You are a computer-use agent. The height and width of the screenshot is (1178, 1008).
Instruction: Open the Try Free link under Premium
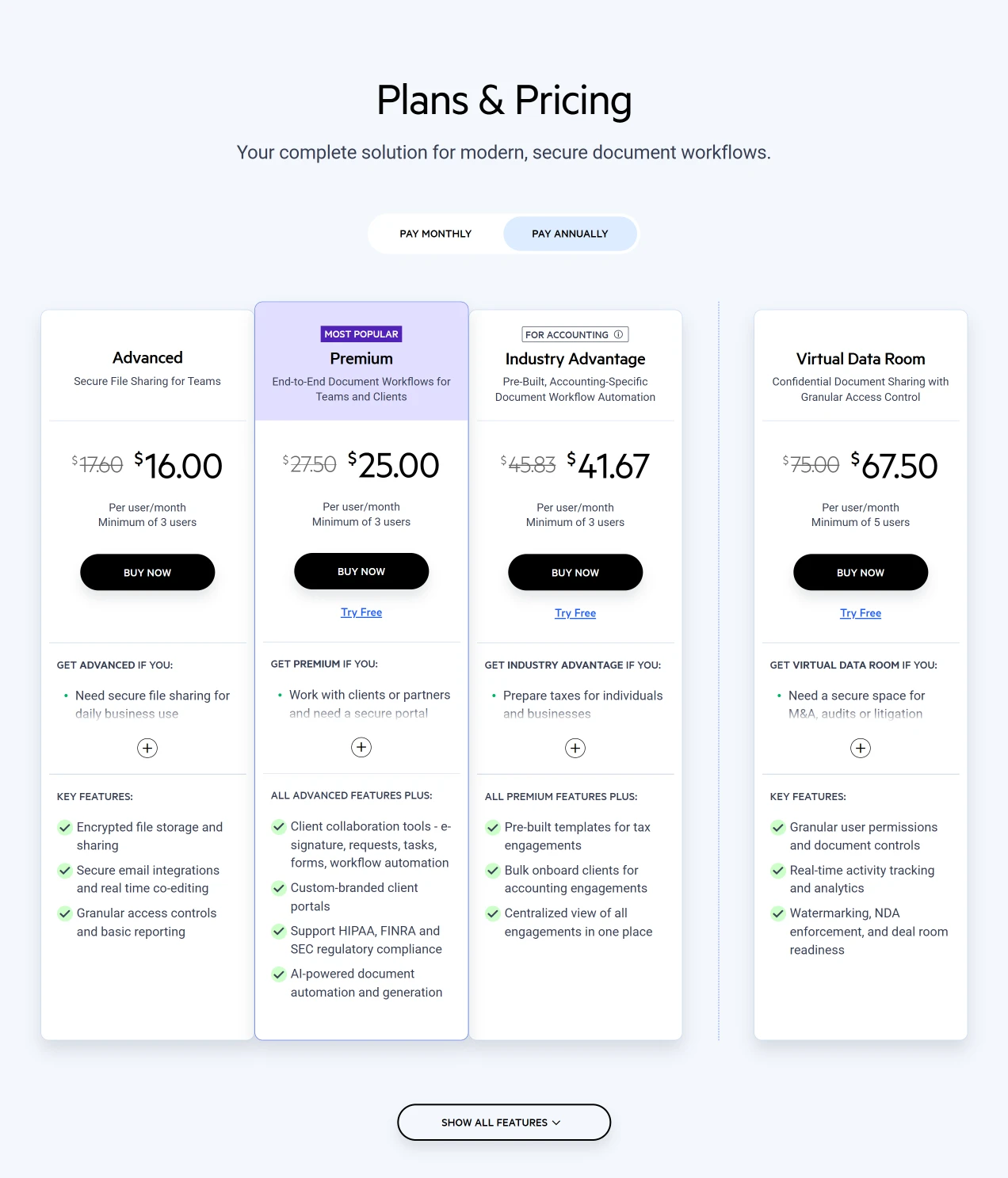click(361, 612)
